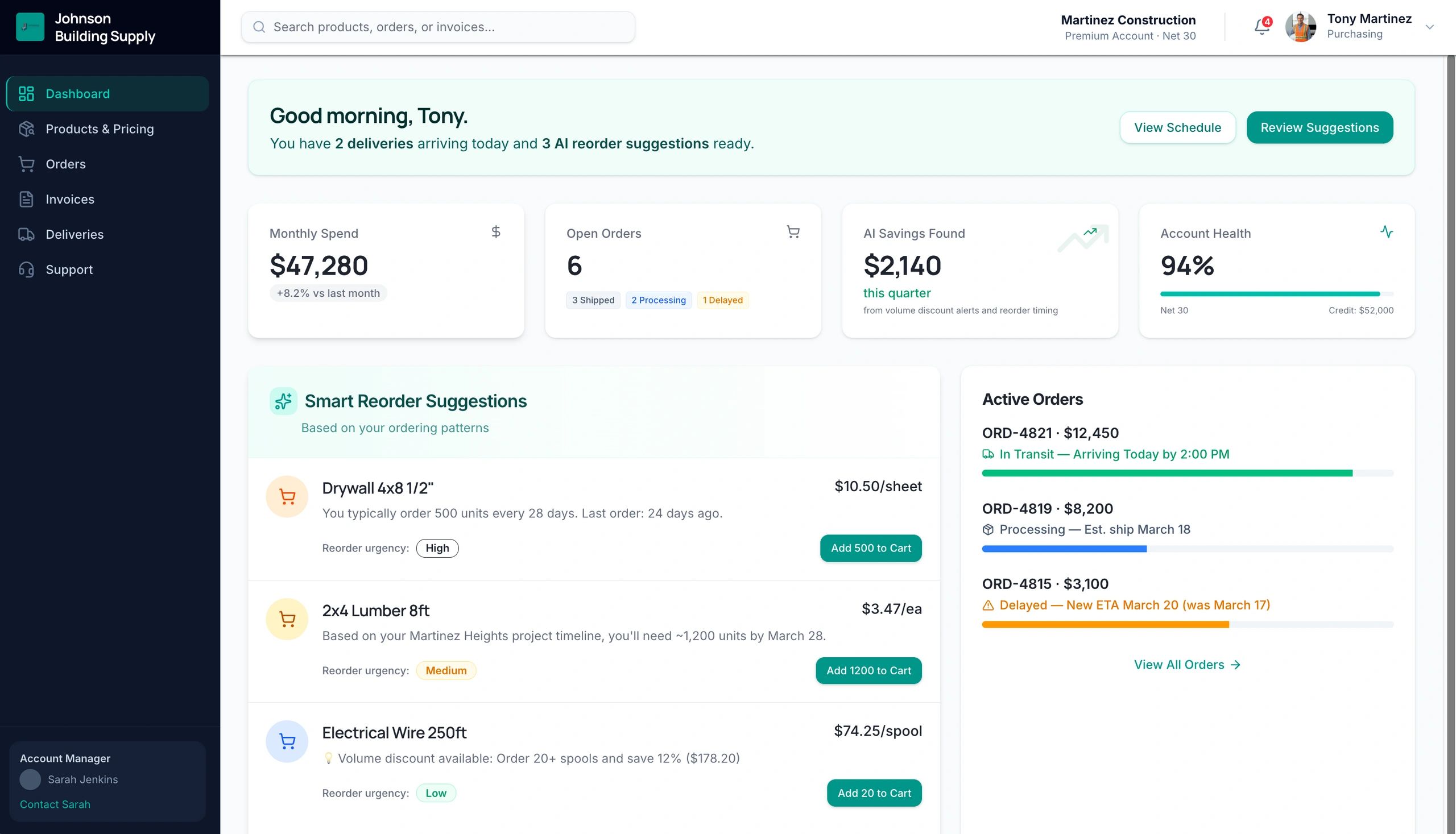This screenshot has height=834, width=1456.
Task: Click the dollar icon on Monthly Spend card
Action: pyautogui.click(x=495, y=232)
